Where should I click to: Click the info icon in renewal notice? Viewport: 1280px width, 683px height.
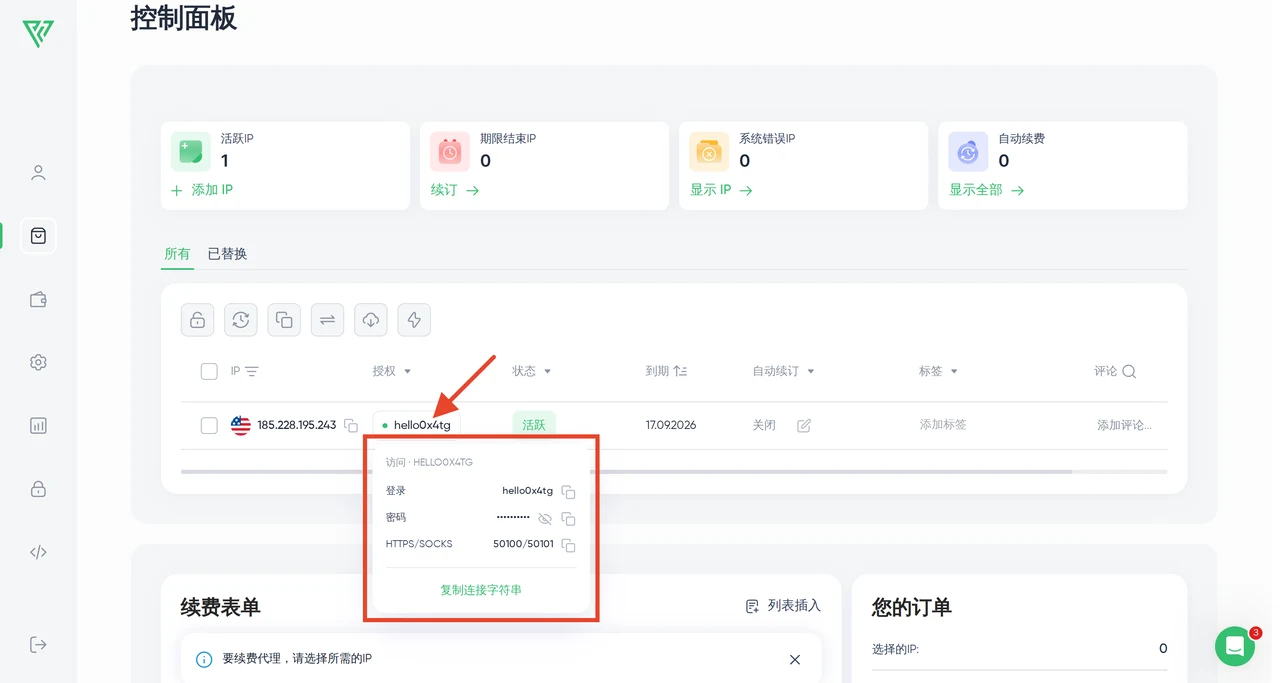204,660
